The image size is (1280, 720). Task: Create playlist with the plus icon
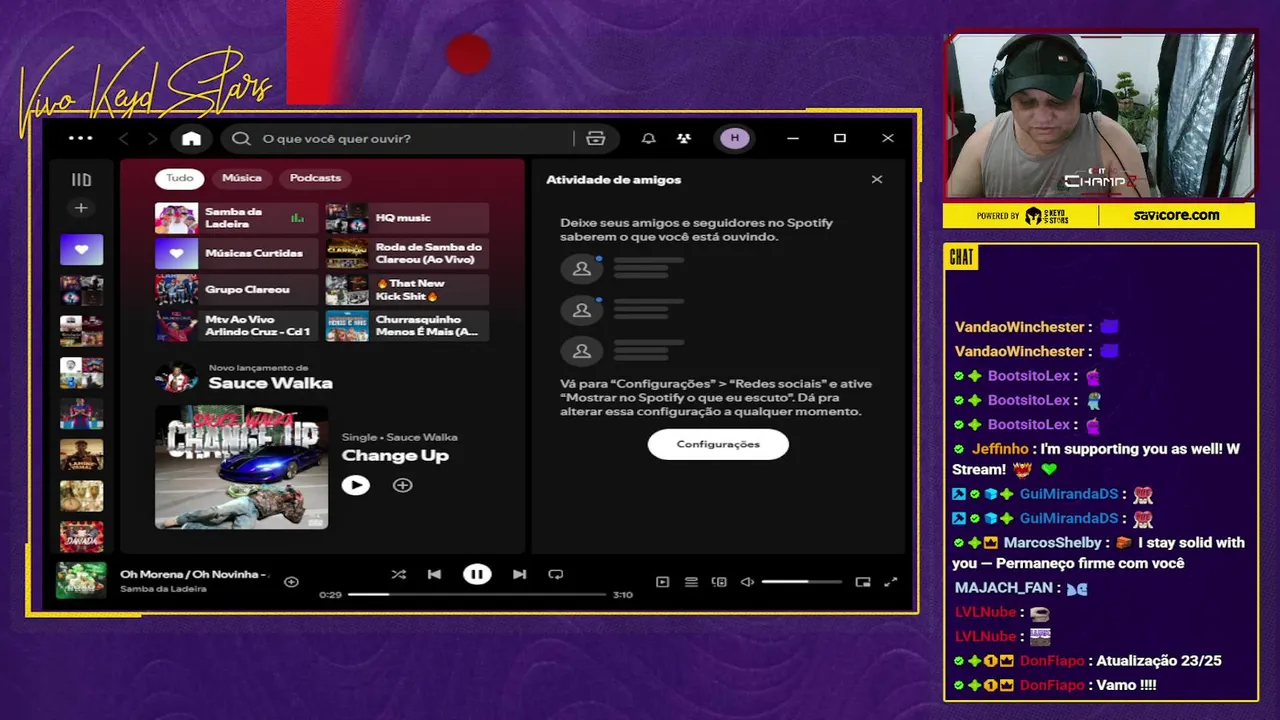tap(81, 208)
